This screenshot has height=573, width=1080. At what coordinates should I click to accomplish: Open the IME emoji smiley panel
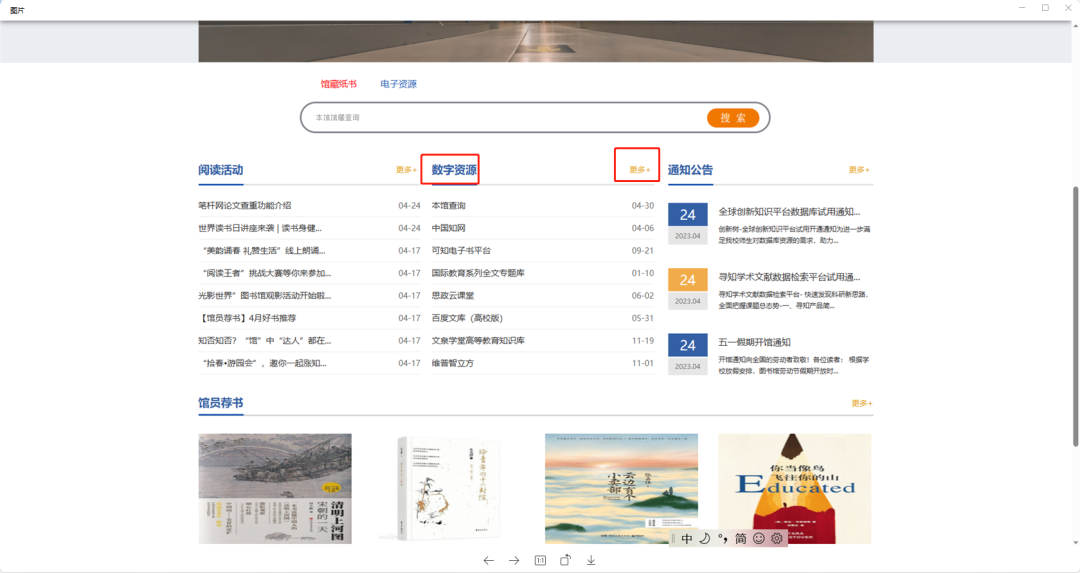[758, 539]
